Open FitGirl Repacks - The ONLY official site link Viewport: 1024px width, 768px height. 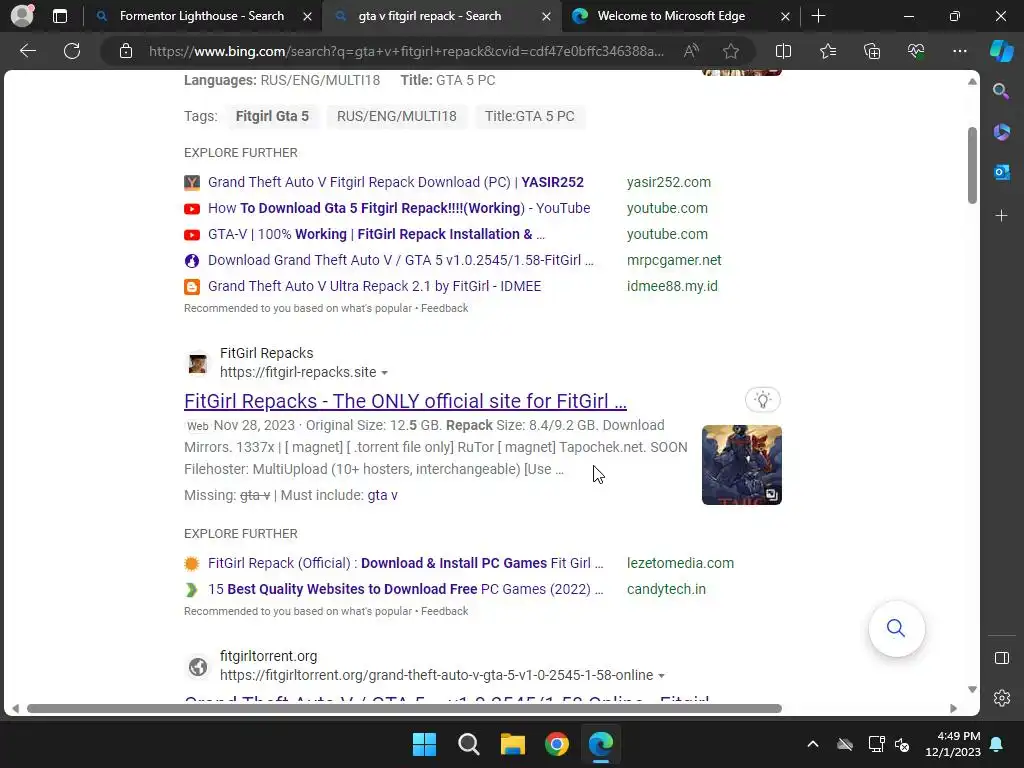(405, 401)
